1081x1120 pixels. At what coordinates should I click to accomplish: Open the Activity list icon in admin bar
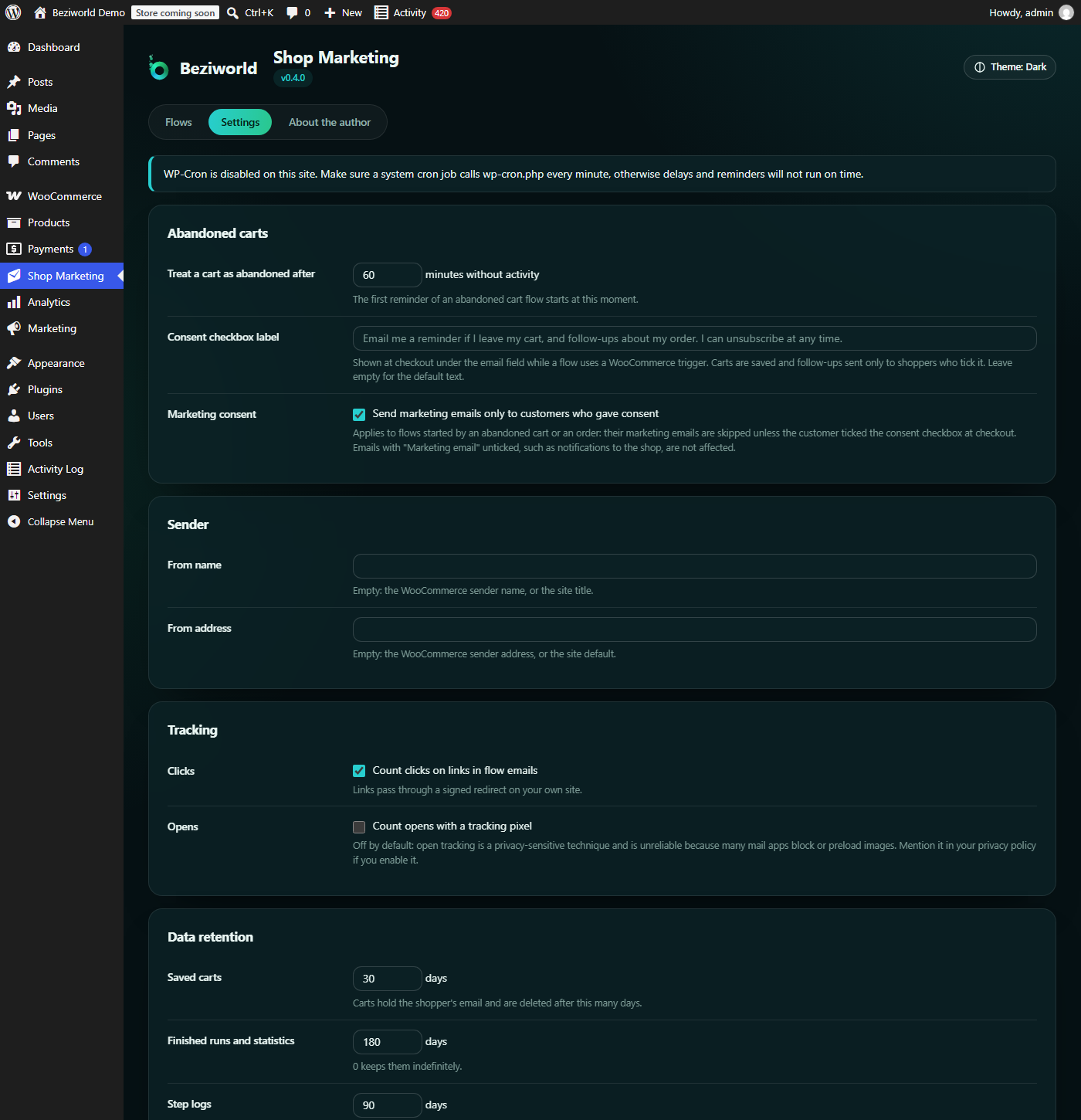coord(381,12)
